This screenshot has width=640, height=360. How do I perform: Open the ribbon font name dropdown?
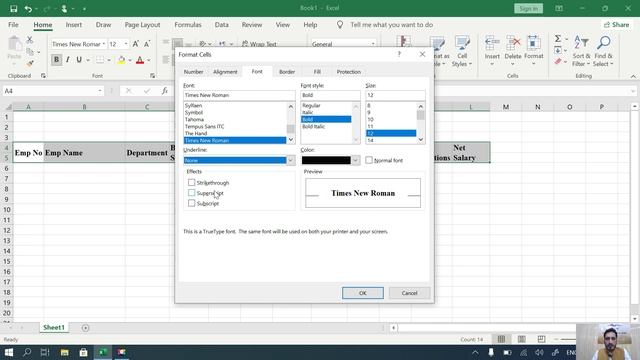[104, 44]
